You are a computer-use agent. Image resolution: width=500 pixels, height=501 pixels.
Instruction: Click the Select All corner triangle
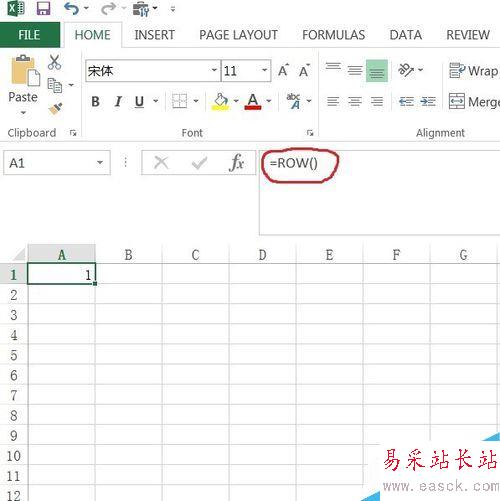[19, 254]
